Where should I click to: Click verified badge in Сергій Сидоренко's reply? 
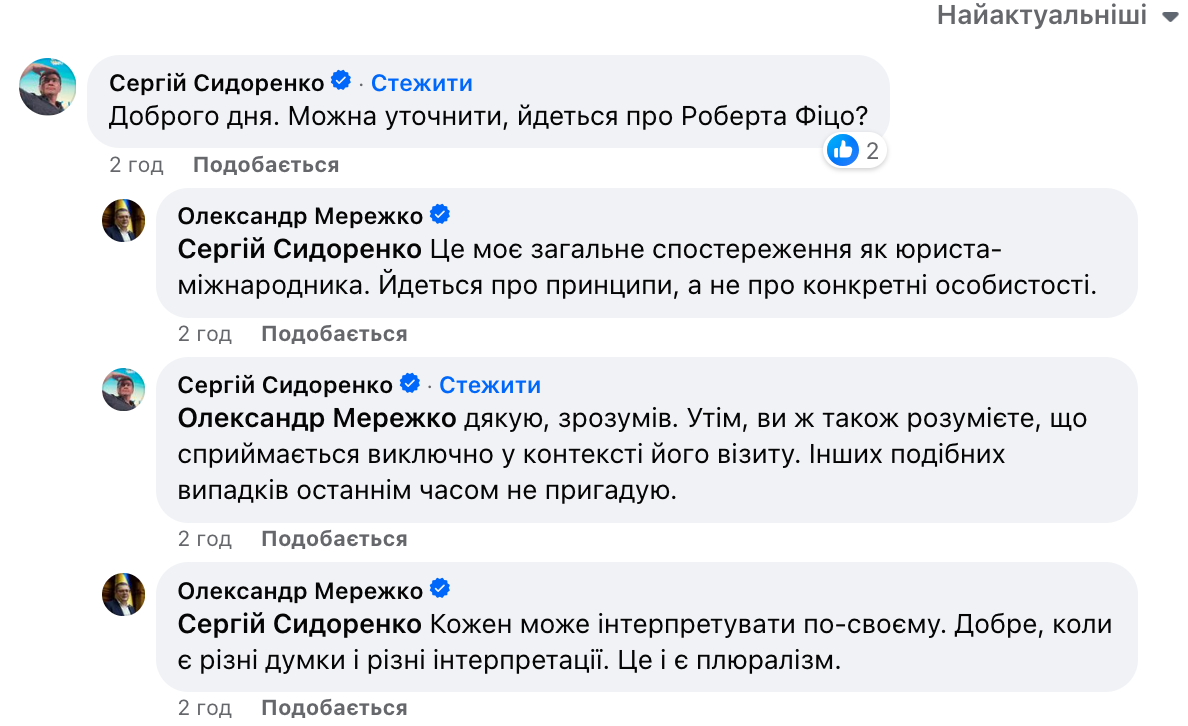point(409,384)
